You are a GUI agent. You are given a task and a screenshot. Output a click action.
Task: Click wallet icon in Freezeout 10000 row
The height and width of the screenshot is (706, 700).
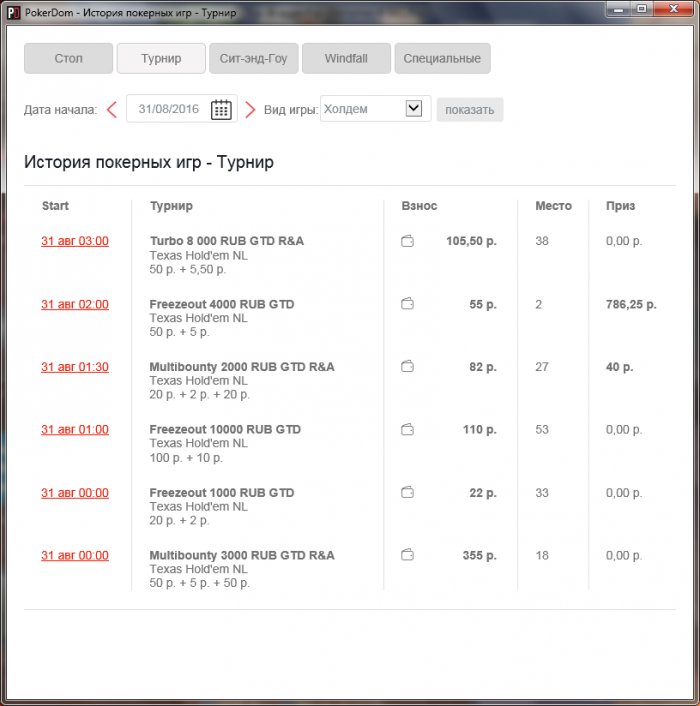407,430
